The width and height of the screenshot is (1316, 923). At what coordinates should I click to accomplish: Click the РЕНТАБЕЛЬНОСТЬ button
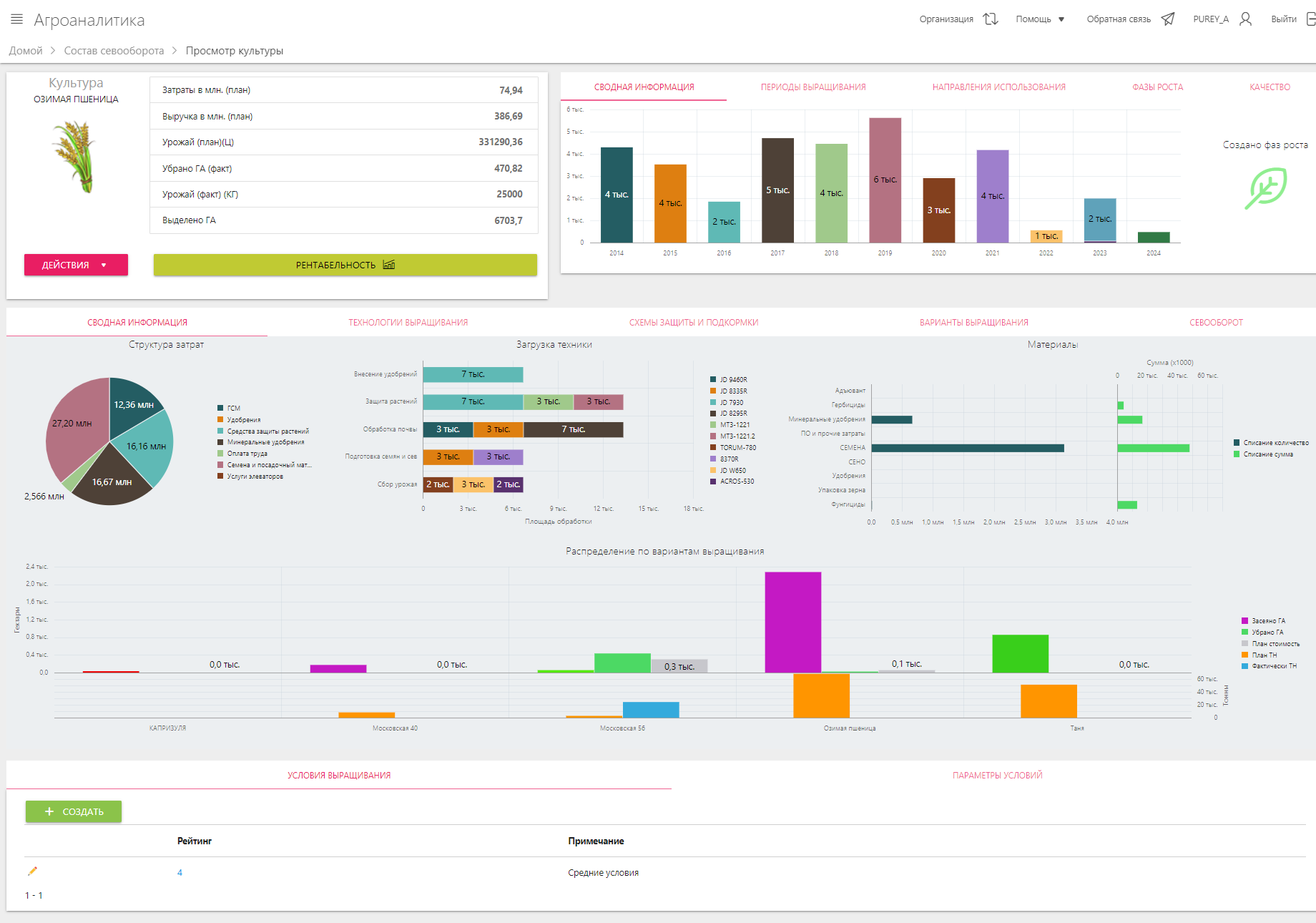coord(345,265)
